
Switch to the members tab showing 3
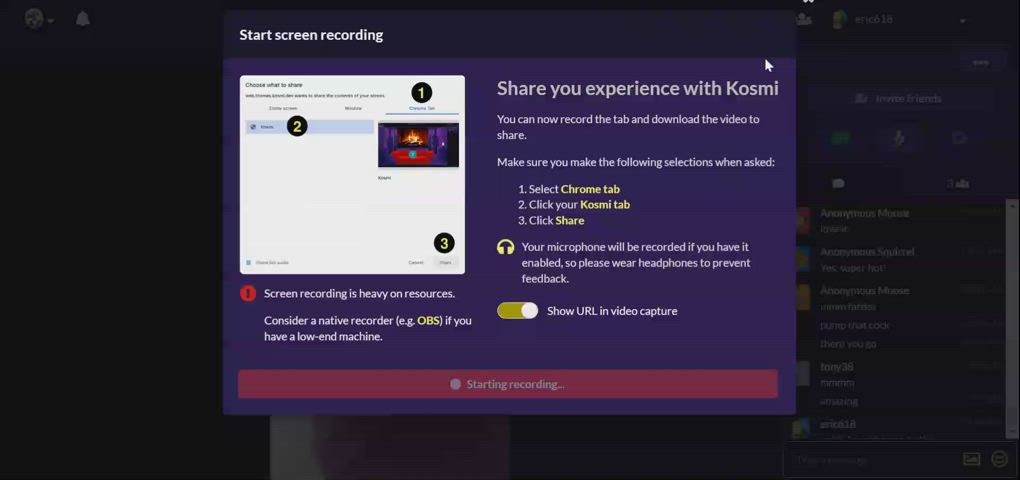[x=958, y=183]
